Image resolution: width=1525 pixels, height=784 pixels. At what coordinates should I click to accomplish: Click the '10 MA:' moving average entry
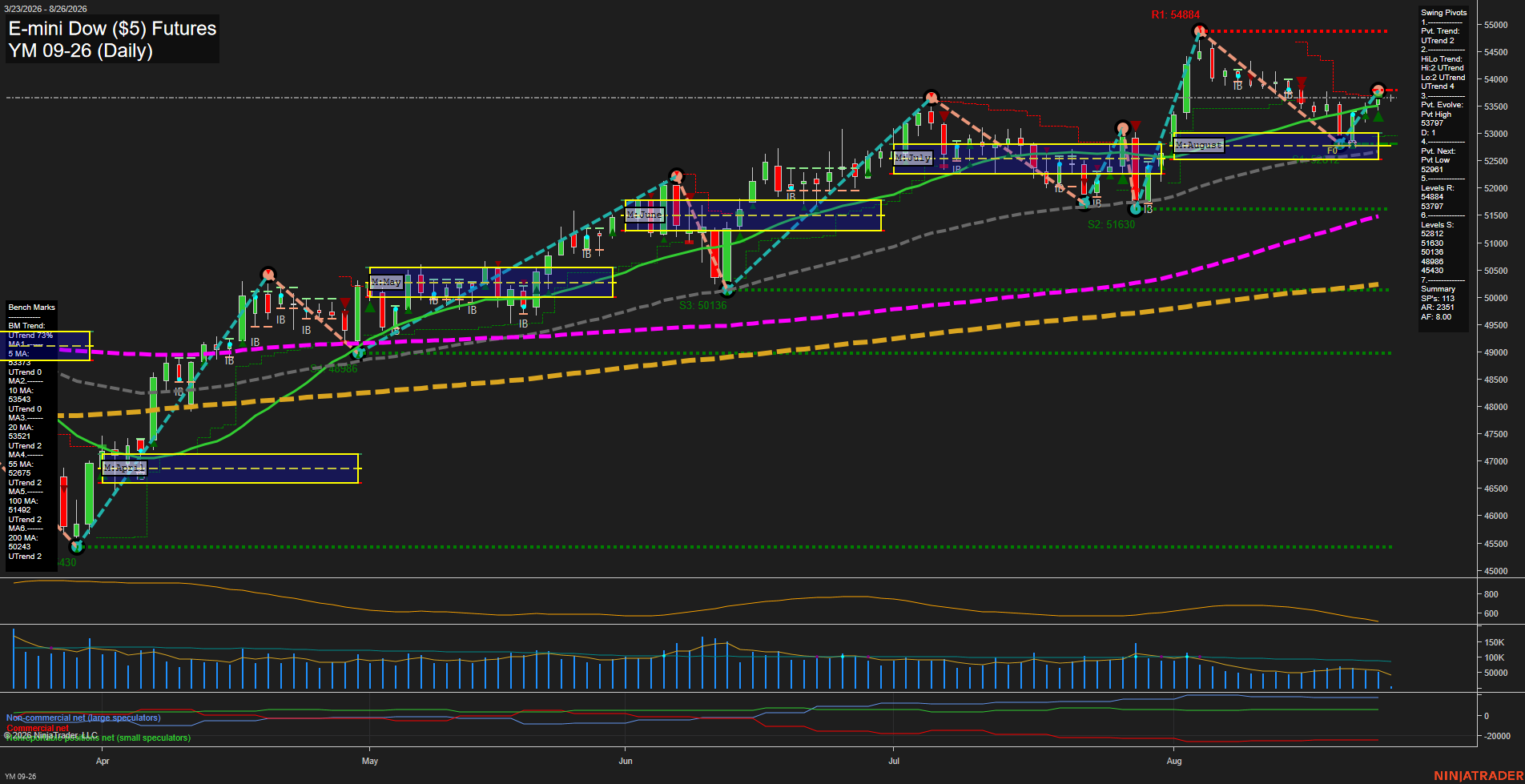coord(20,391)
